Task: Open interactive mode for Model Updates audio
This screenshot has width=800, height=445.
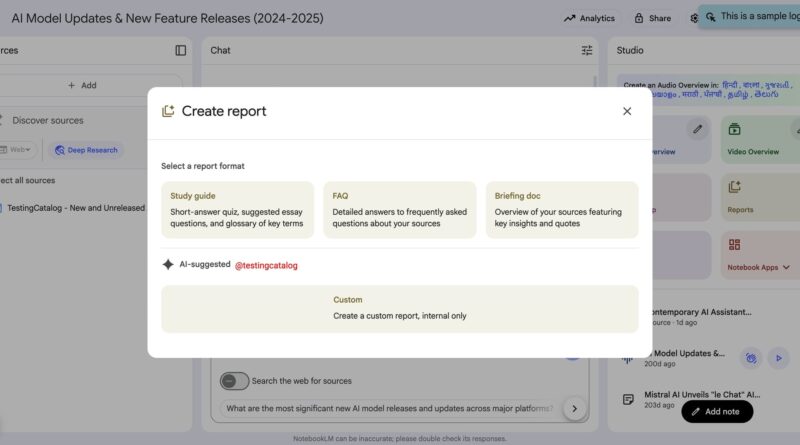Action: click(x=751, y=358)
